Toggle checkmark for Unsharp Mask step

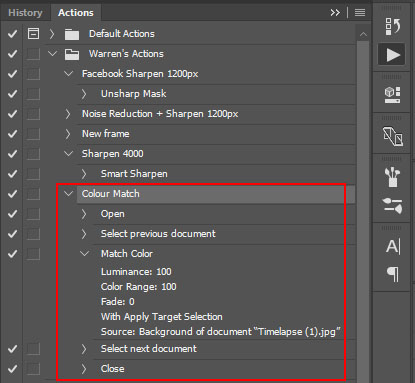12,94
